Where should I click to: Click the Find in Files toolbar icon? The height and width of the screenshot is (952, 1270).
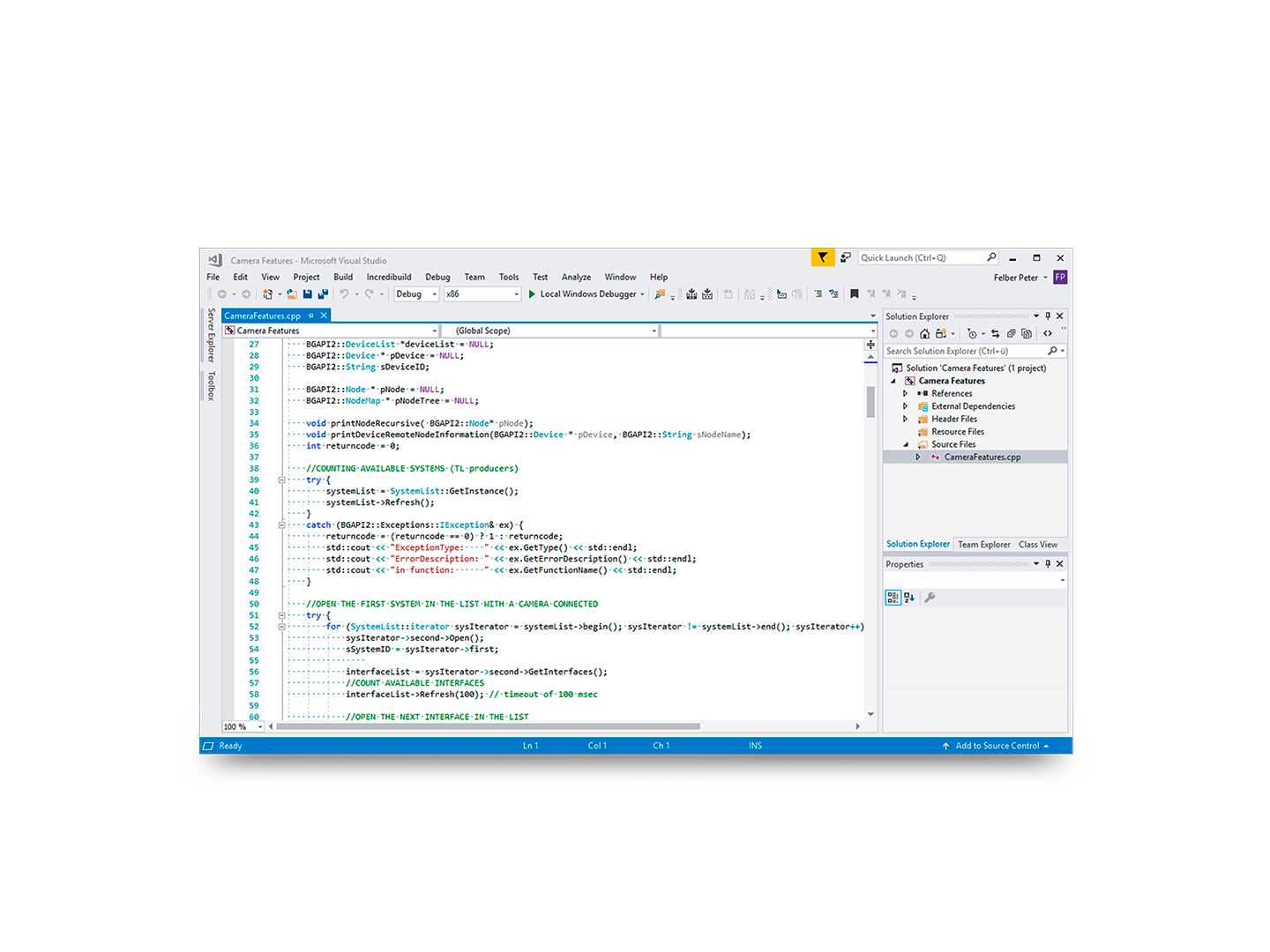(x=660, y=294)
